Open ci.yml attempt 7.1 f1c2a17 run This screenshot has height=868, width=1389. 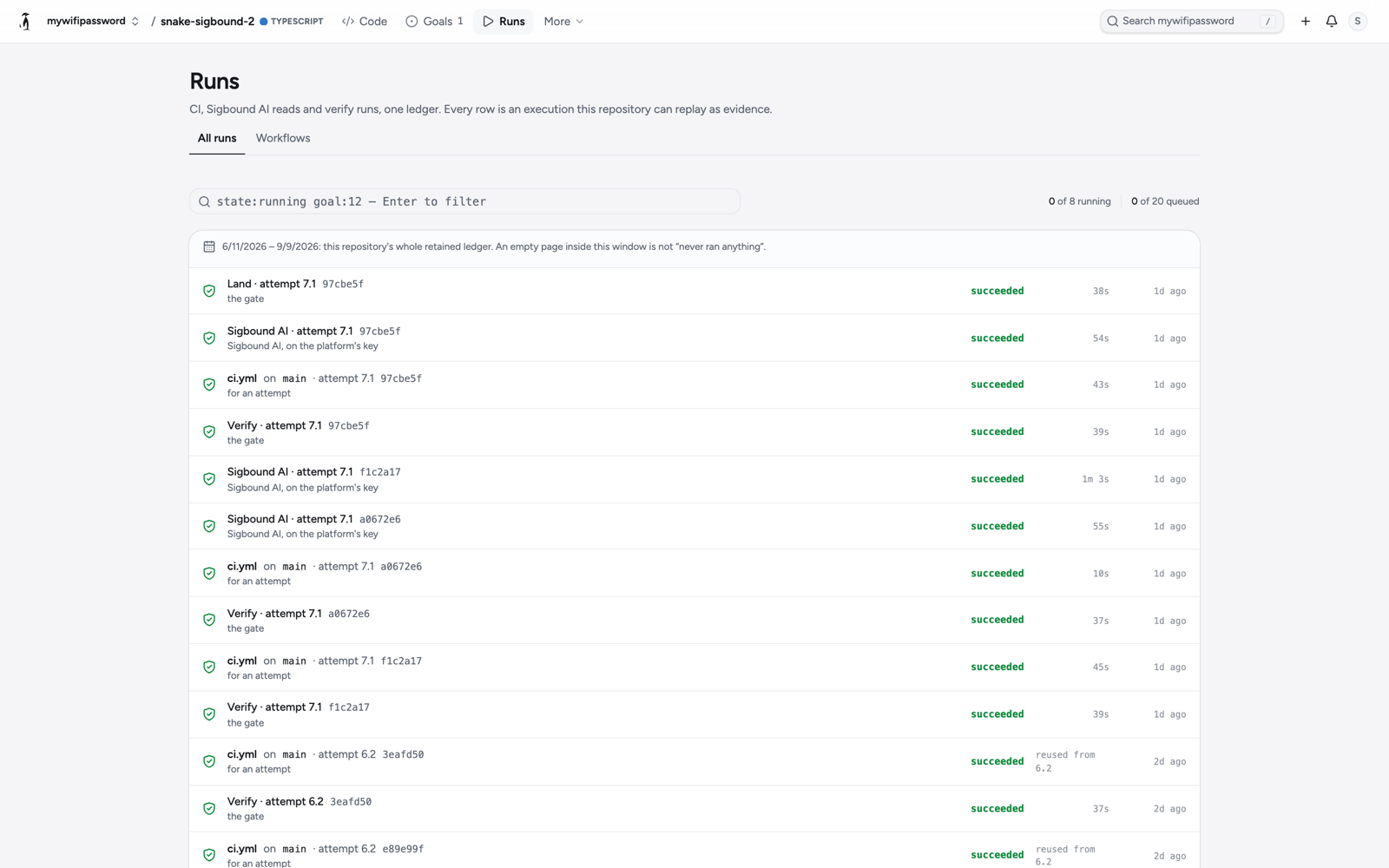click(694, 667)
